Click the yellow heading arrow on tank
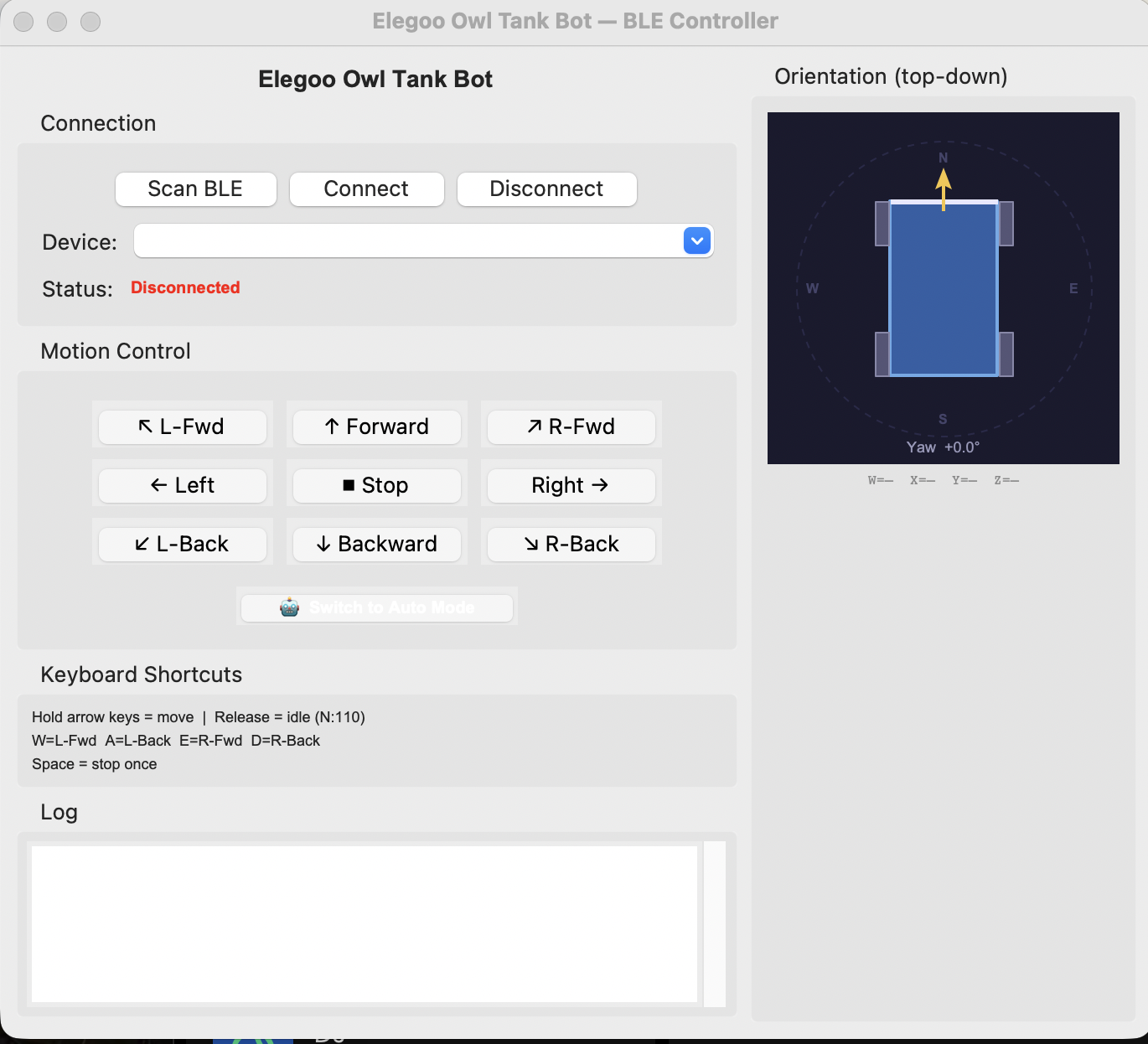This screenshot has height=1044, width=1148. [944, 189]
